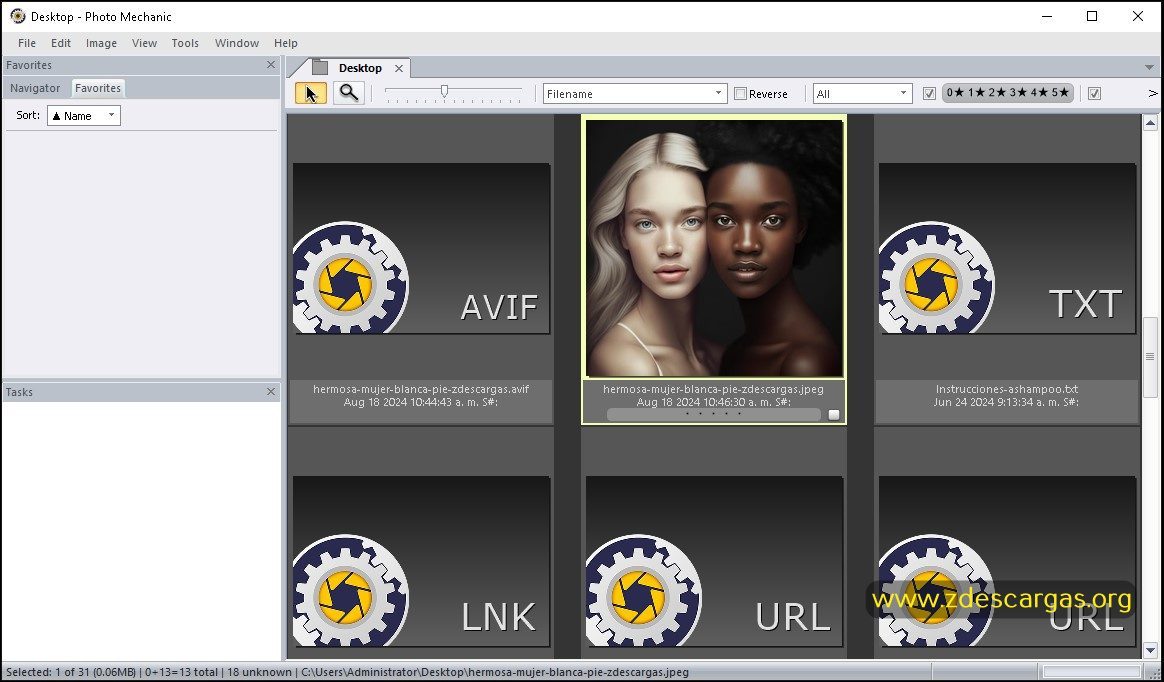Open the Sort Name dropdown
Screen dimensions: 1164x682
pos(84,115)
